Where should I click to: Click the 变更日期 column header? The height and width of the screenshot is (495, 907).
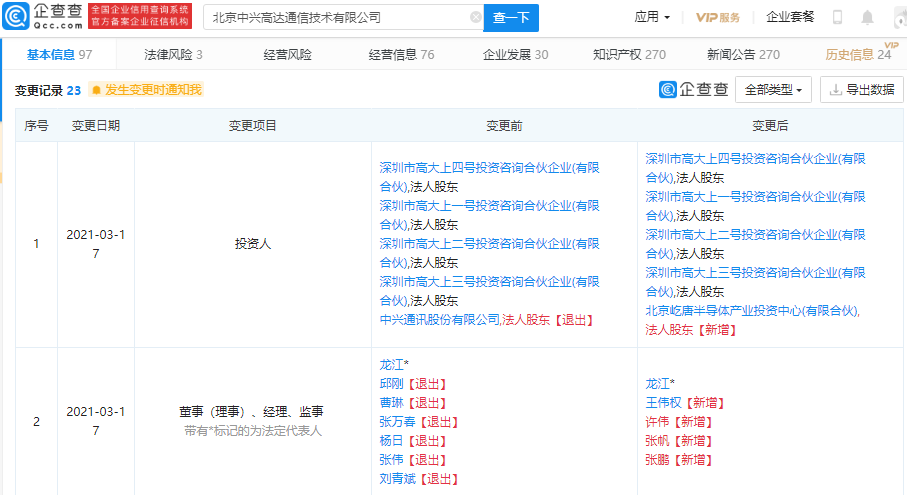96,125
